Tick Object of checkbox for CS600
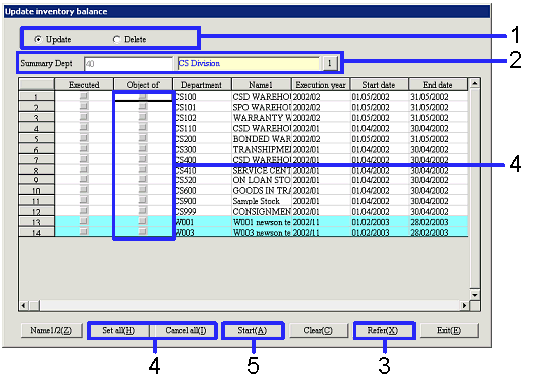 [143, 189]
